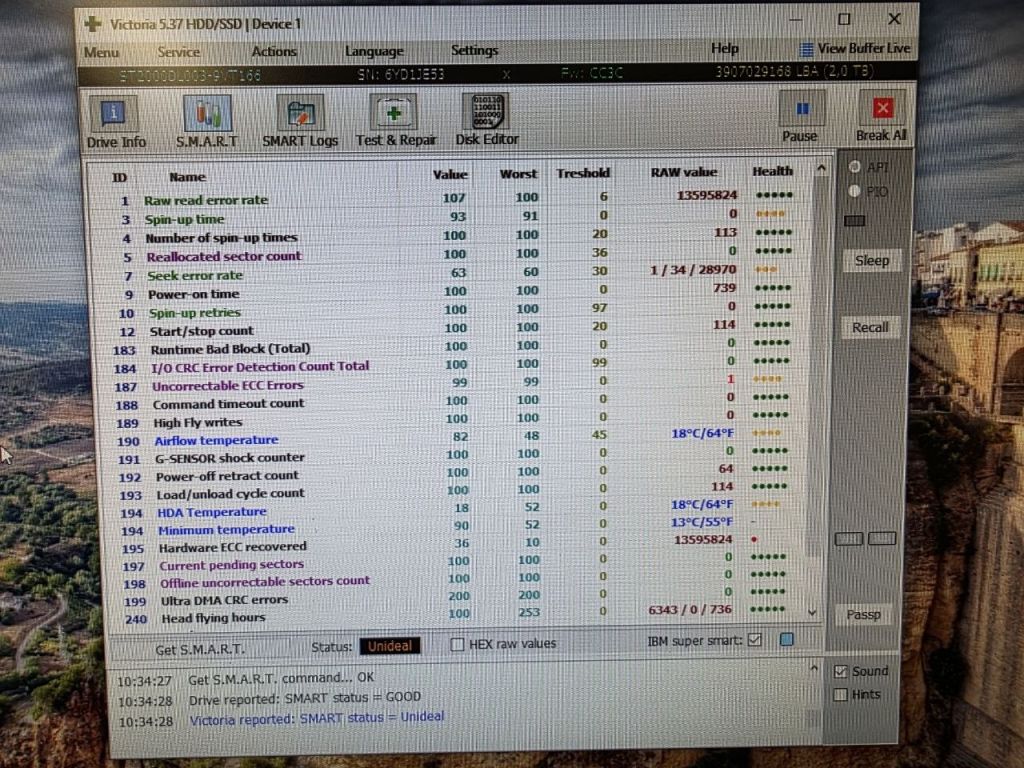Enable HEX raw values checkbox
1024x768 pixels.
pyautogui.click(x=457, y=644)
